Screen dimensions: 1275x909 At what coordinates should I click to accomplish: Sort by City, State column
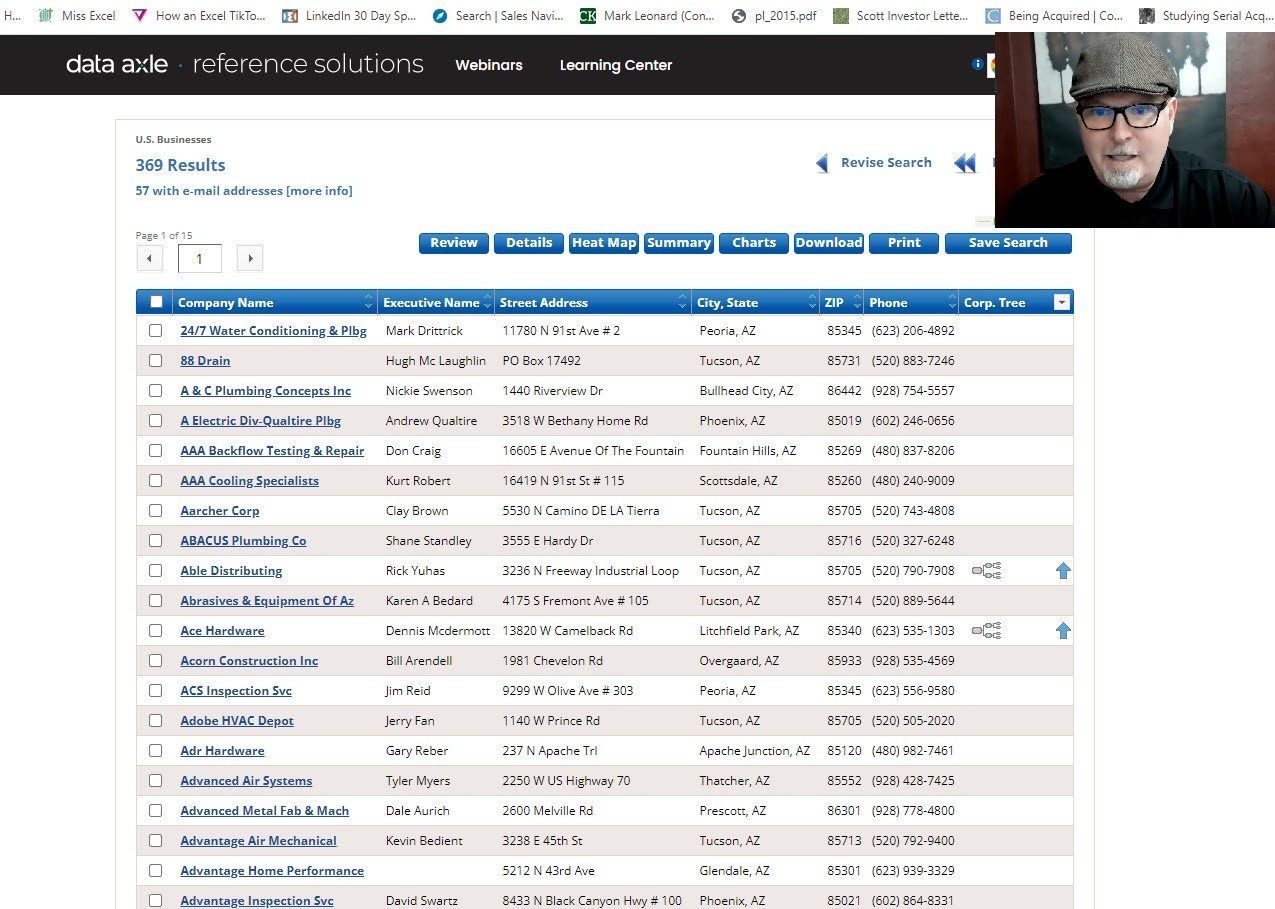[x=757, y=302]
